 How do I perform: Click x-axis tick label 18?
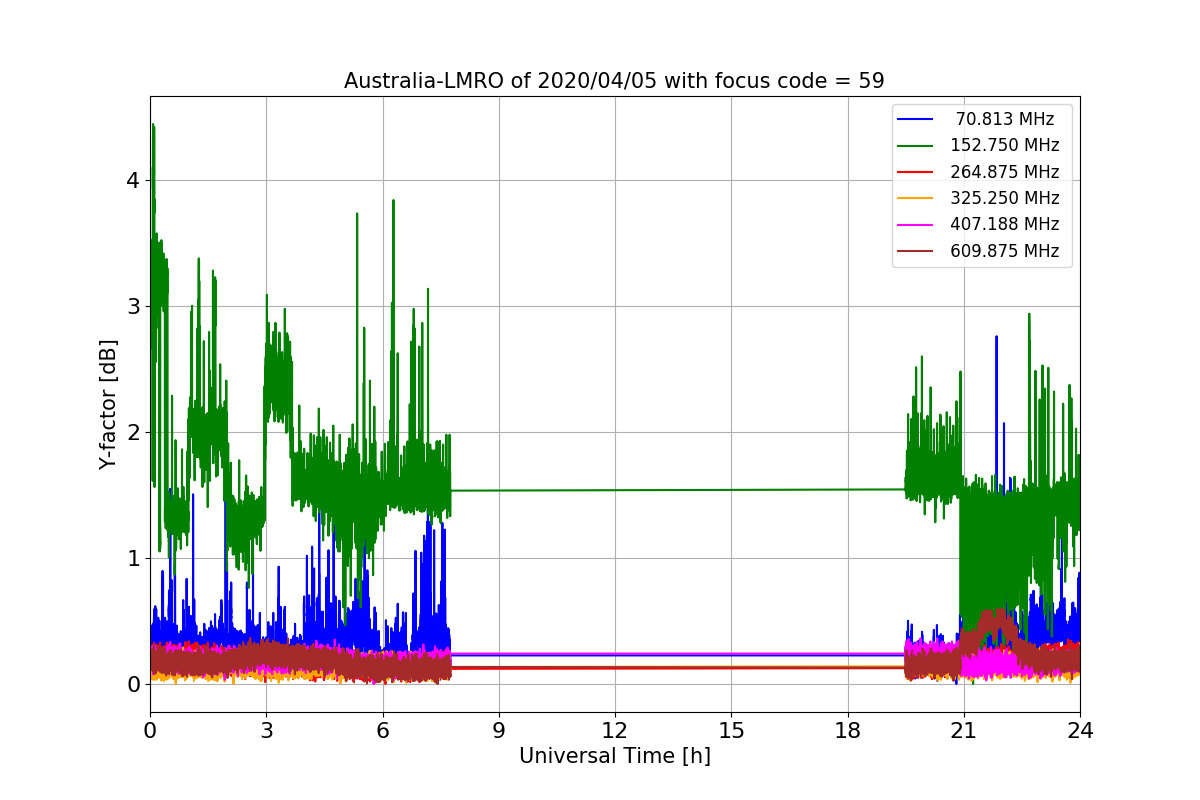[x=848, y=731]
